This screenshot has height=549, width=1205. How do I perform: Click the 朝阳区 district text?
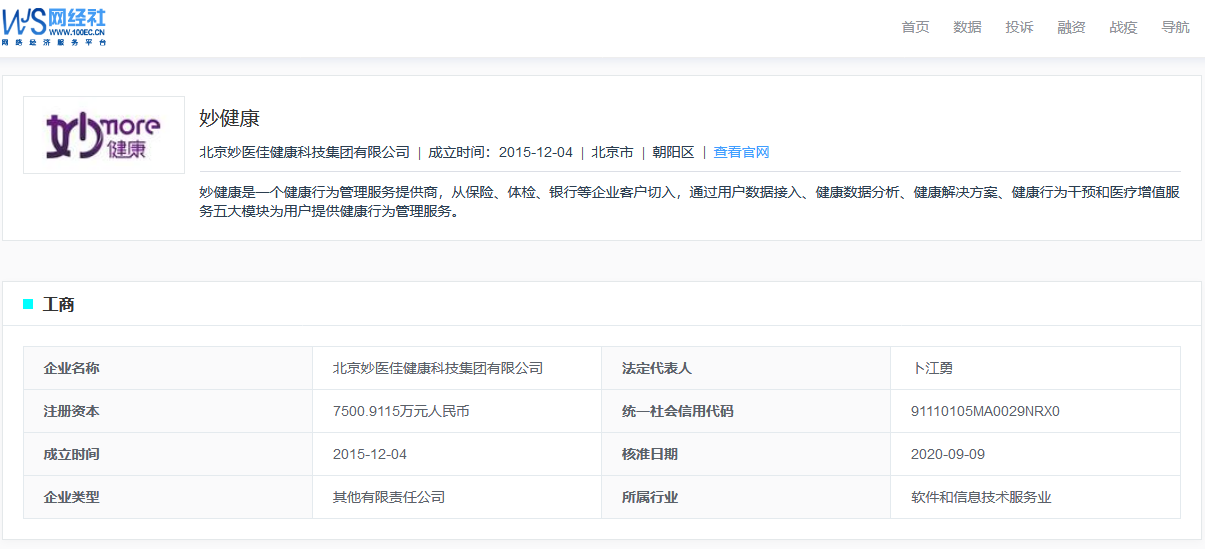tap(673, 152)
